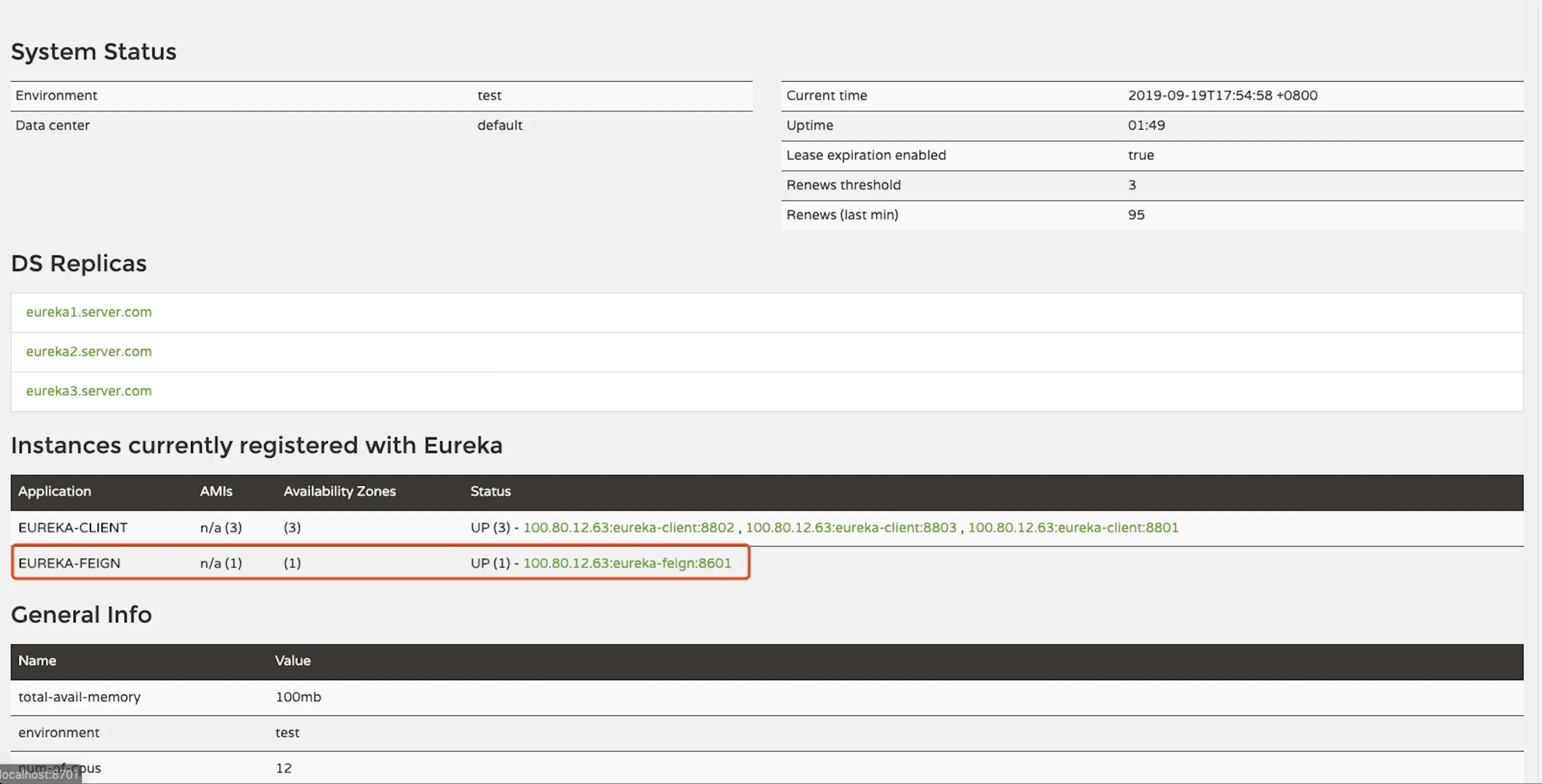The image size is (1542, 784).
Task: Open the eureka-client:8802 instance link
Action: pyautogui.click(x=628, y=527)
